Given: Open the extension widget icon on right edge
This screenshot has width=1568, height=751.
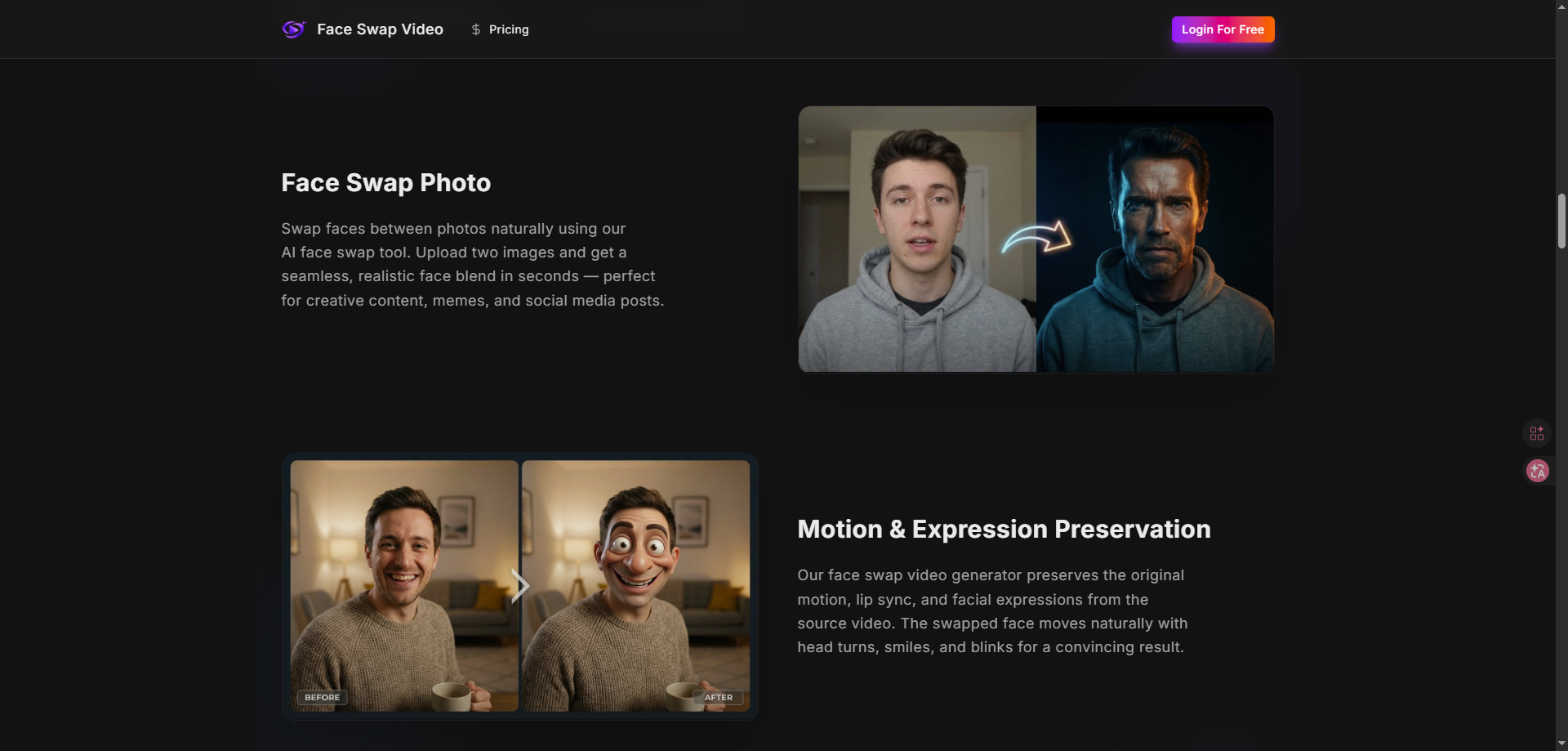Looking at the screenshot, I should (x=1537, y=433).
